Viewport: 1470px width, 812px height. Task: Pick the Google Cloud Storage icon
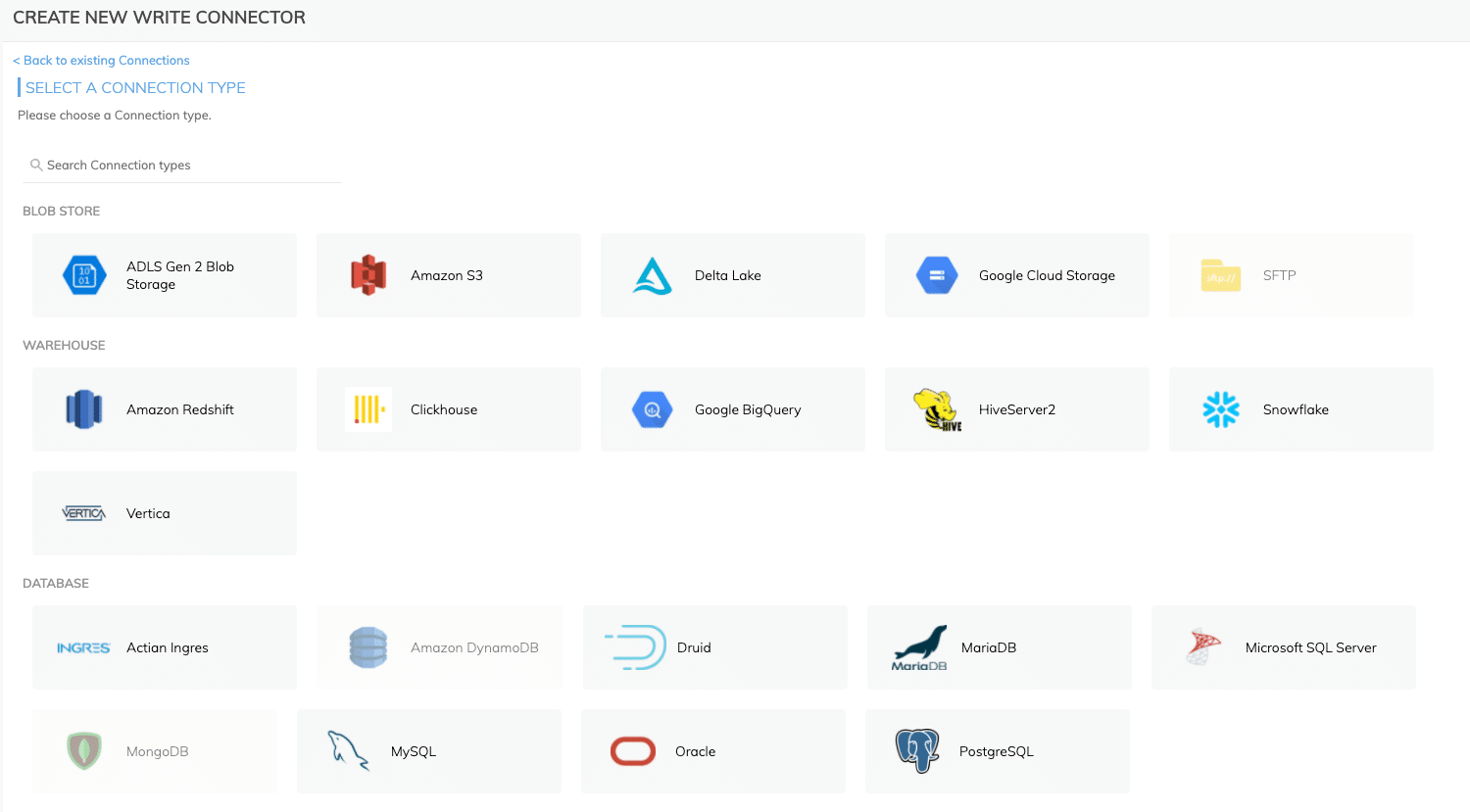click(937, 275)
